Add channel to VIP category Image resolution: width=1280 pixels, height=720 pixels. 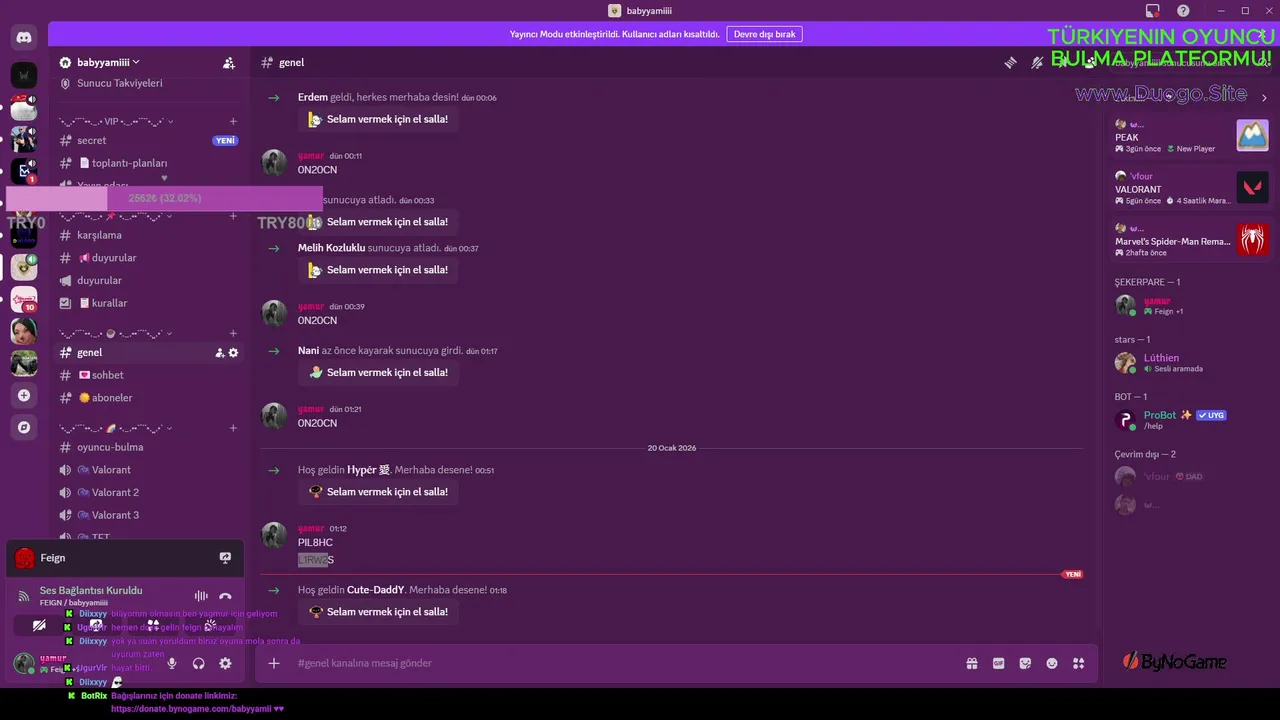coord(233,121)
